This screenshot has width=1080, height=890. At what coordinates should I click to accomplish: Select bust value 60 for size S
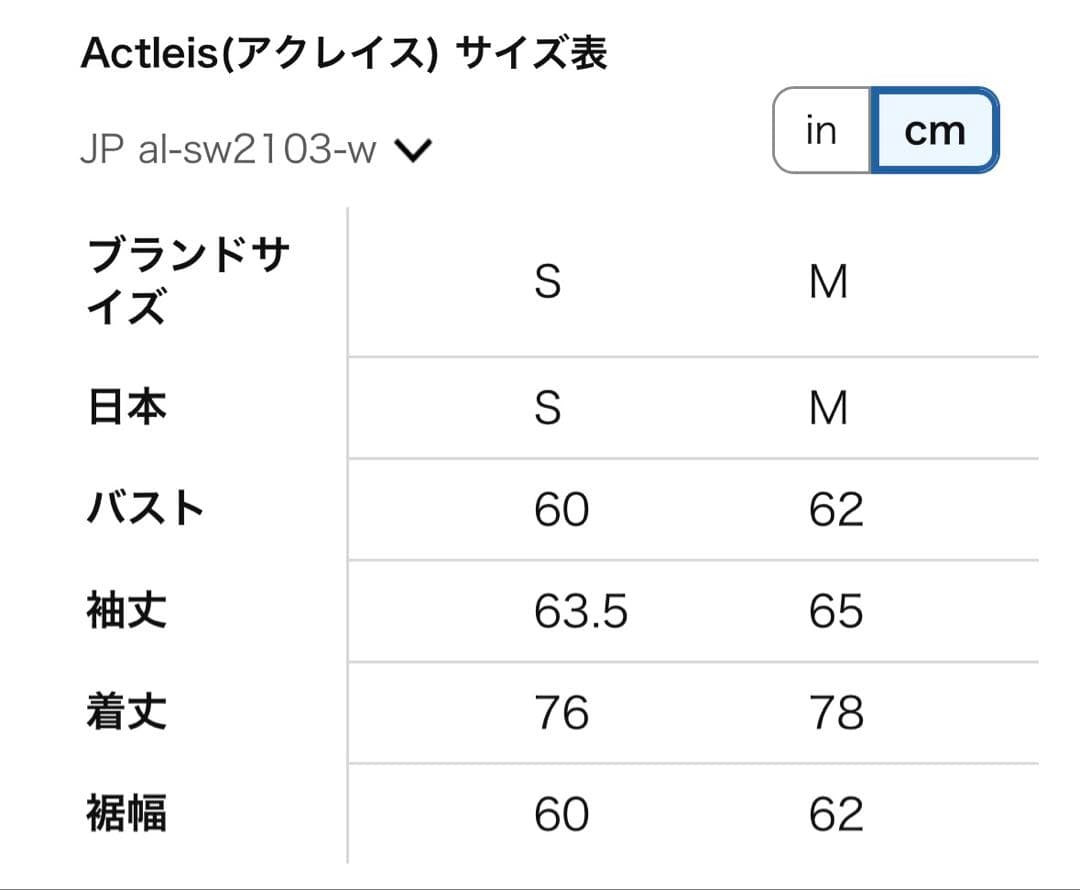[x=563, y=508]
